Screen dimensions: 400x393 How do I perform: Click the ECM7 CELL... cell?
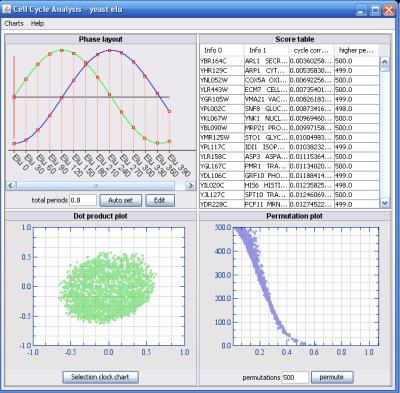(266, 90)
